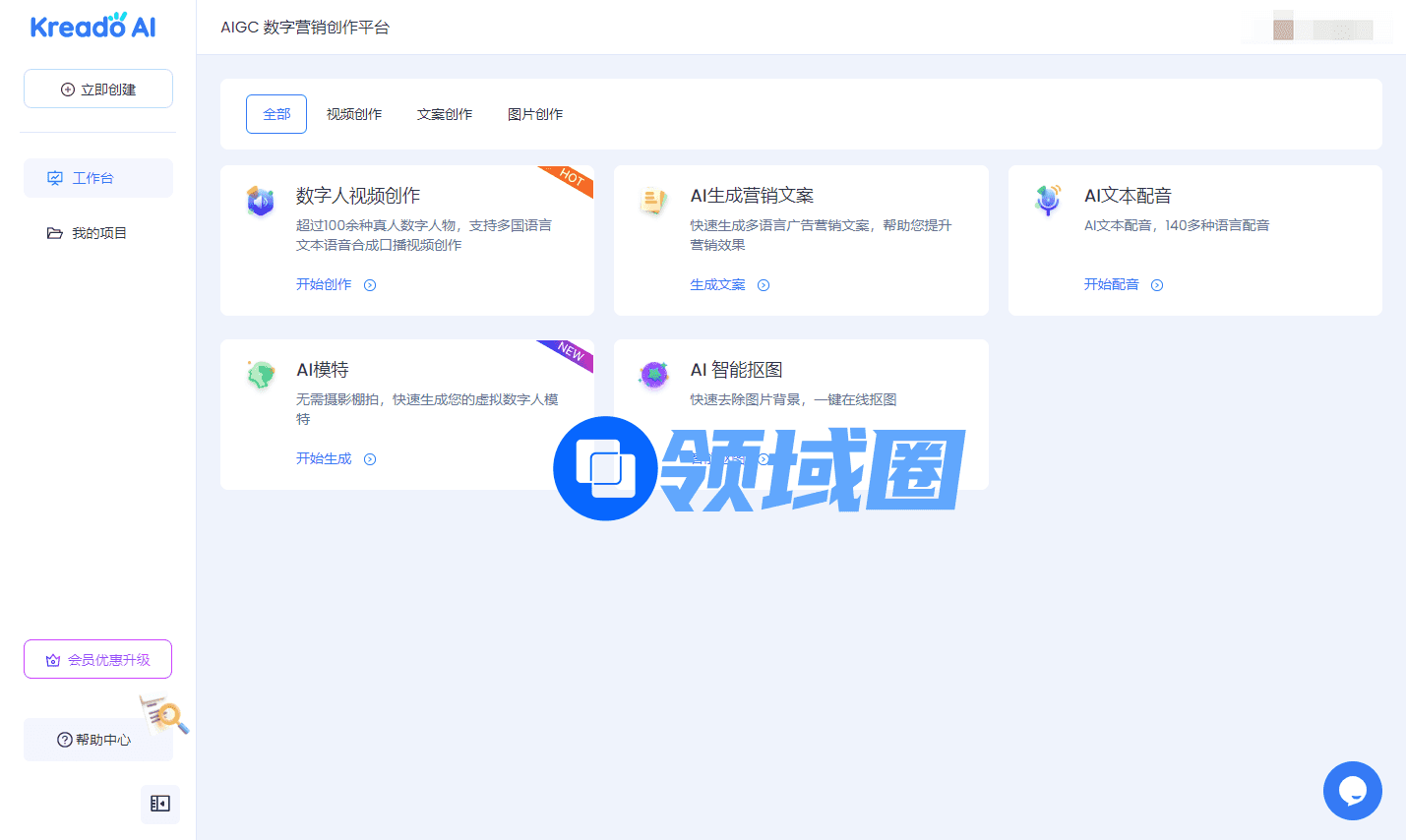The width and height of the screenshot is (1406, 840).
Task: Collapse the sidebar with the panel icon
Action: (160, 804)
